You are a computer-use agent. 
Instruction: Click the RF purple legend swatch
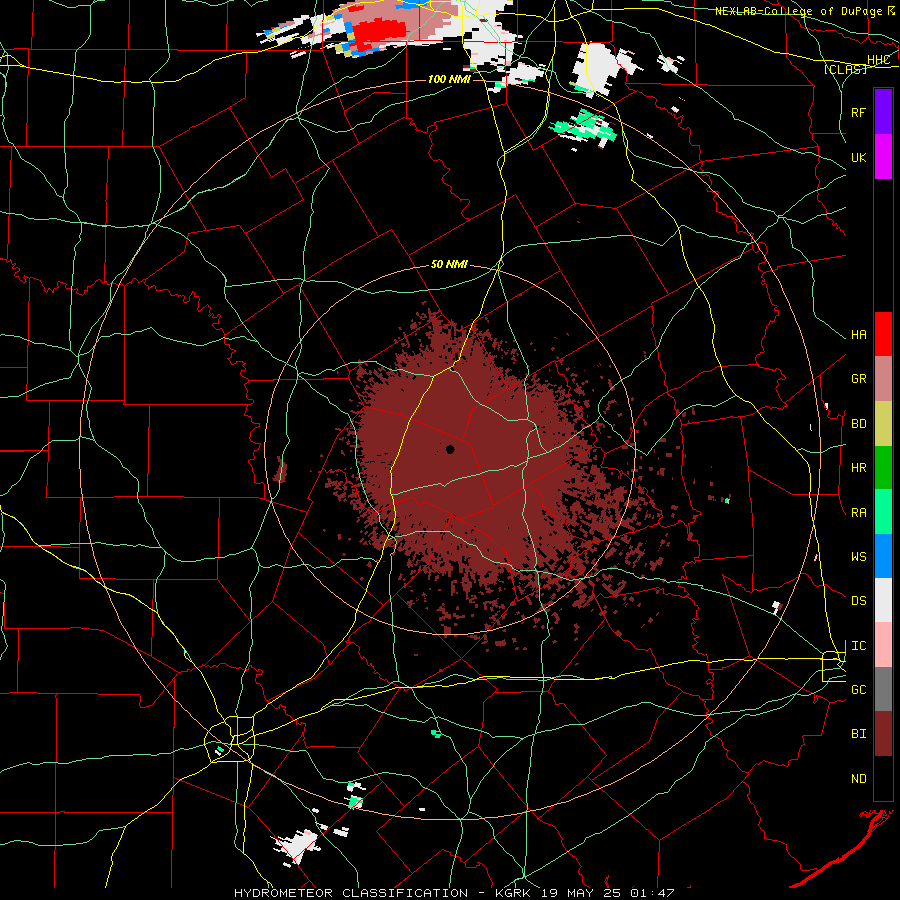click(883, 111)
